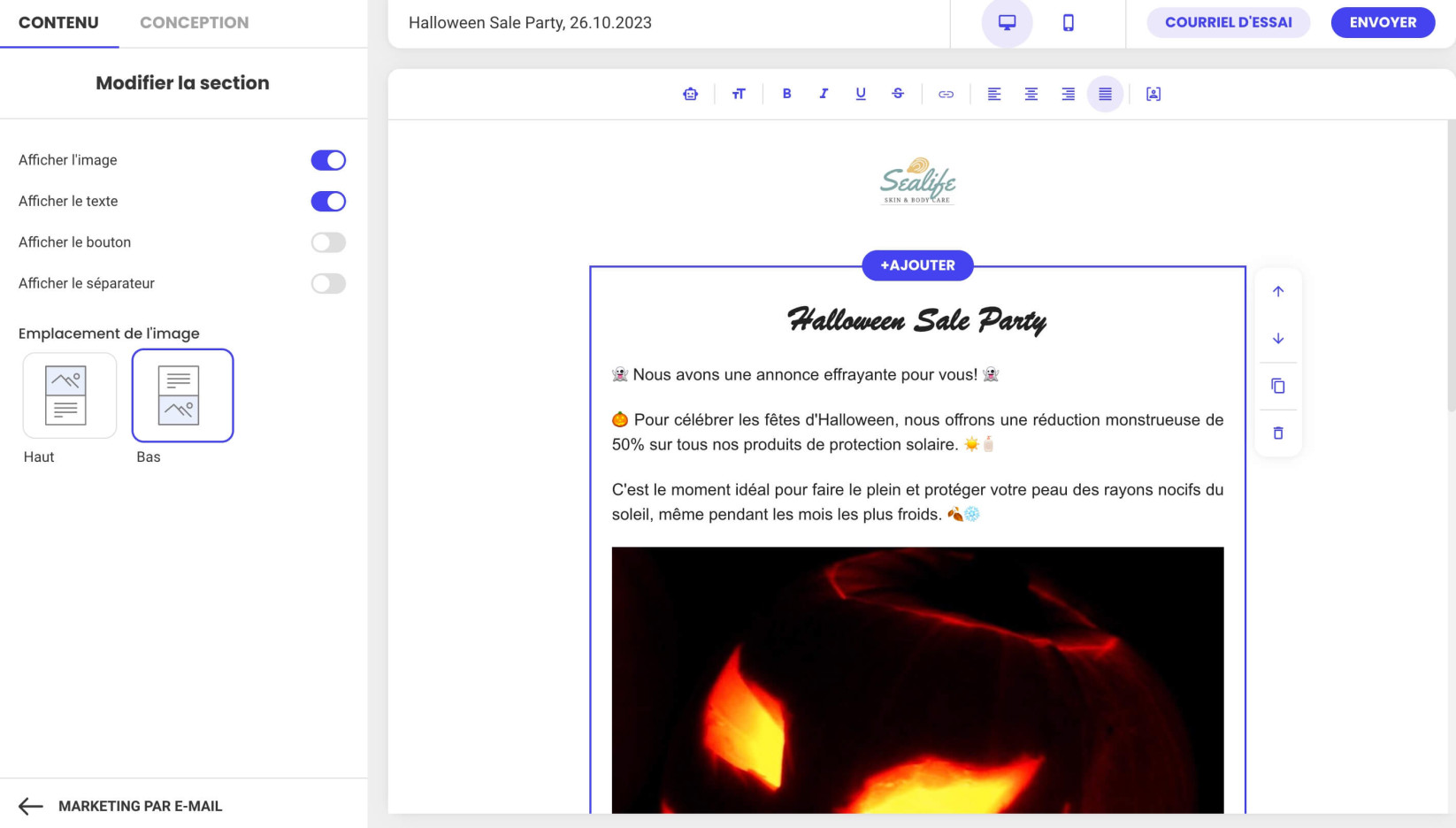Select Haut image placement
Viewport: 1456px width, 828px height.
(x=70, y=395)
